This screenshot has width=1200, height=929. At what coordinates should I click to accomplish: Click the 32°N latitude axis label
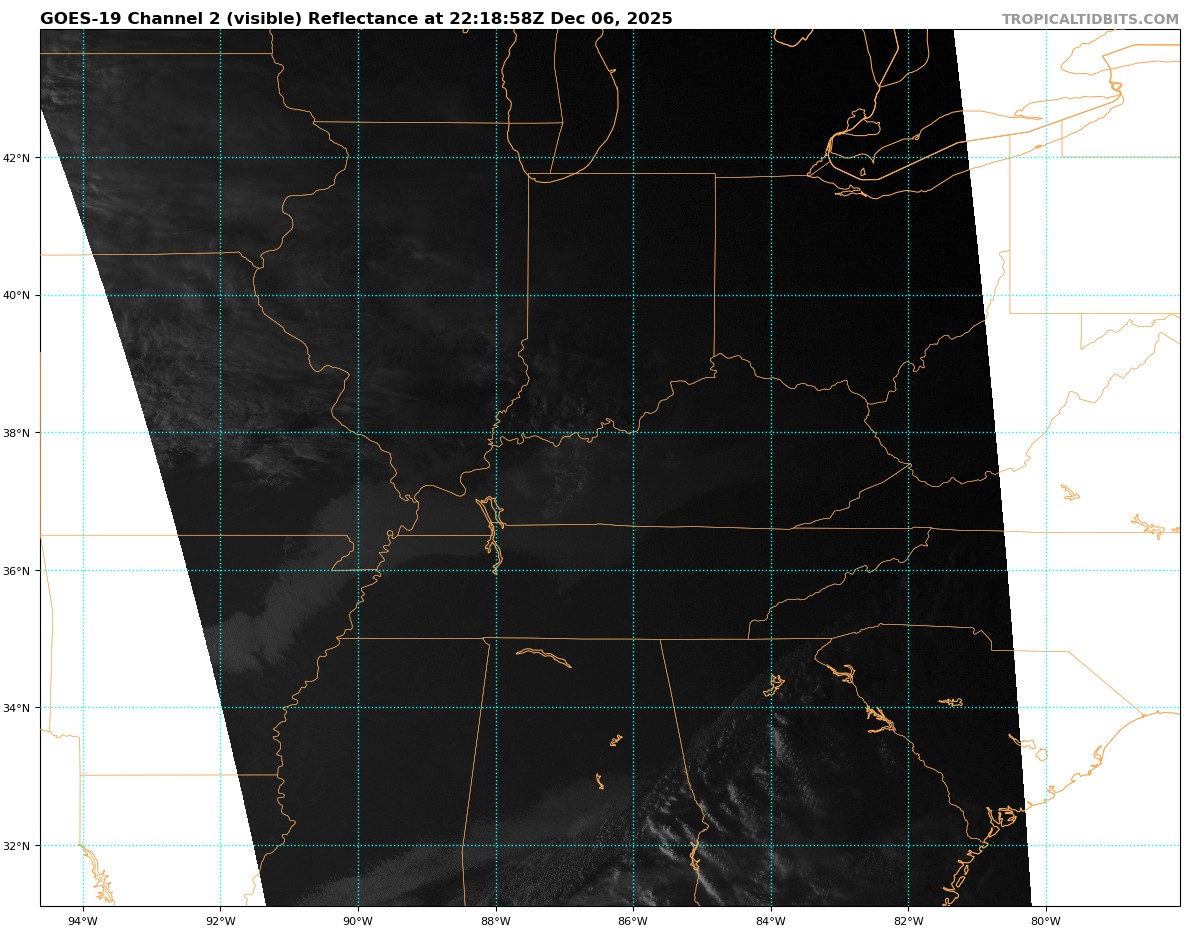19,846
